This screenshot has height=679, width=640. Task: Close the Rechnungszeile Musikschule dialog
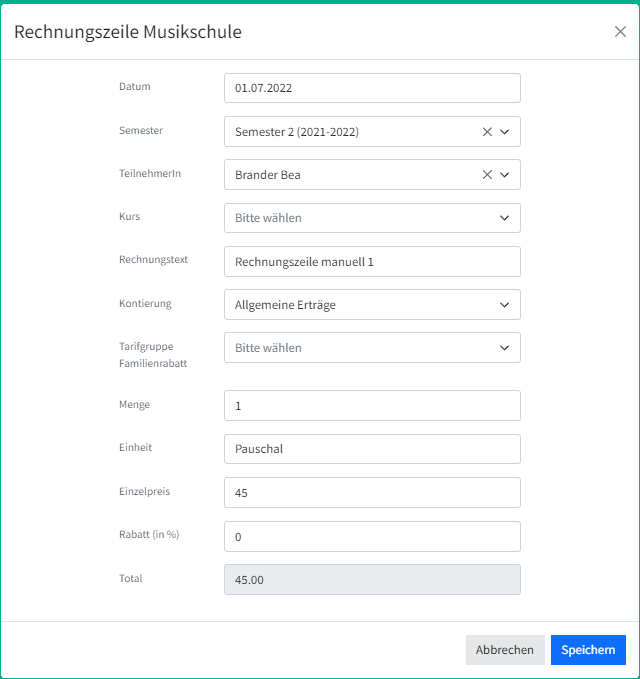(x=620, y=32)
